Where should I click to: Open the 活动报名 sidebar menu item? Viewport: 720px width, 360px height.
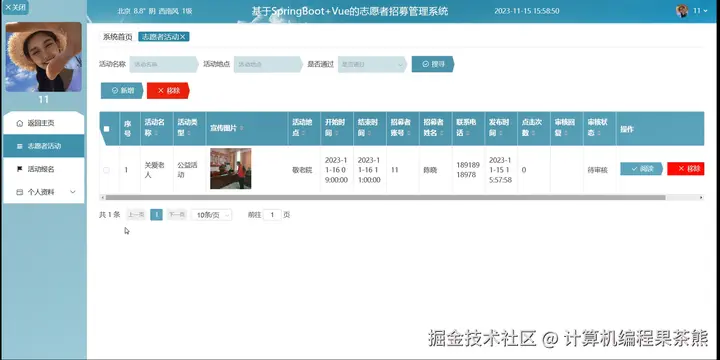pos(43,169)
